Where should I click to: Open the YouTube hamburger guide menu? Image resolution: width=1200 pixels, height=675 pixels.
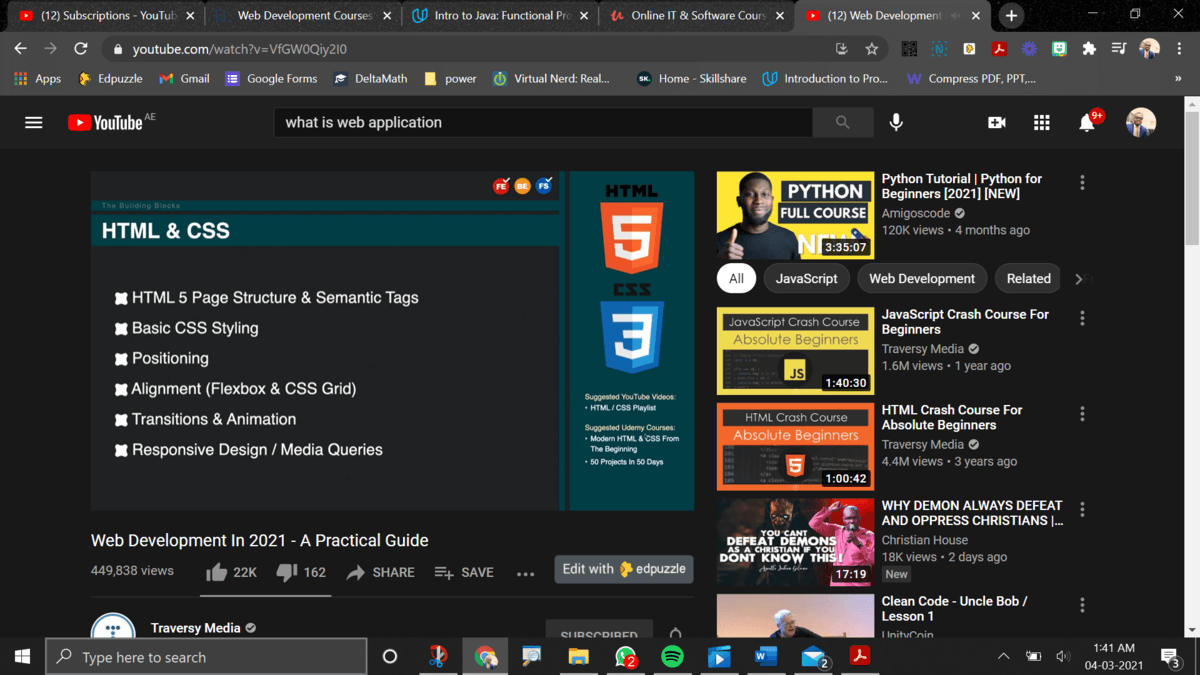[34, 122]
